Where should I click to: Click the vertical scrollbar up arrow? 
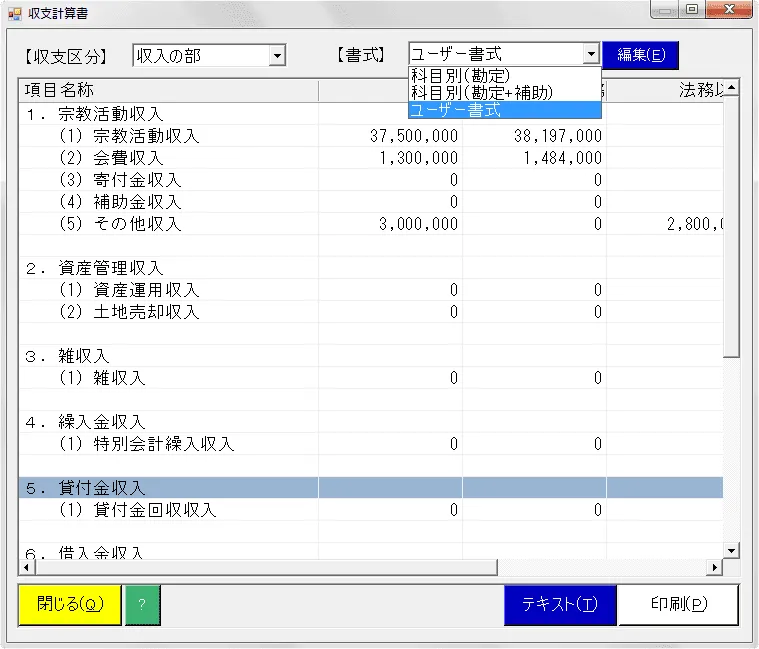pos(731,88)
